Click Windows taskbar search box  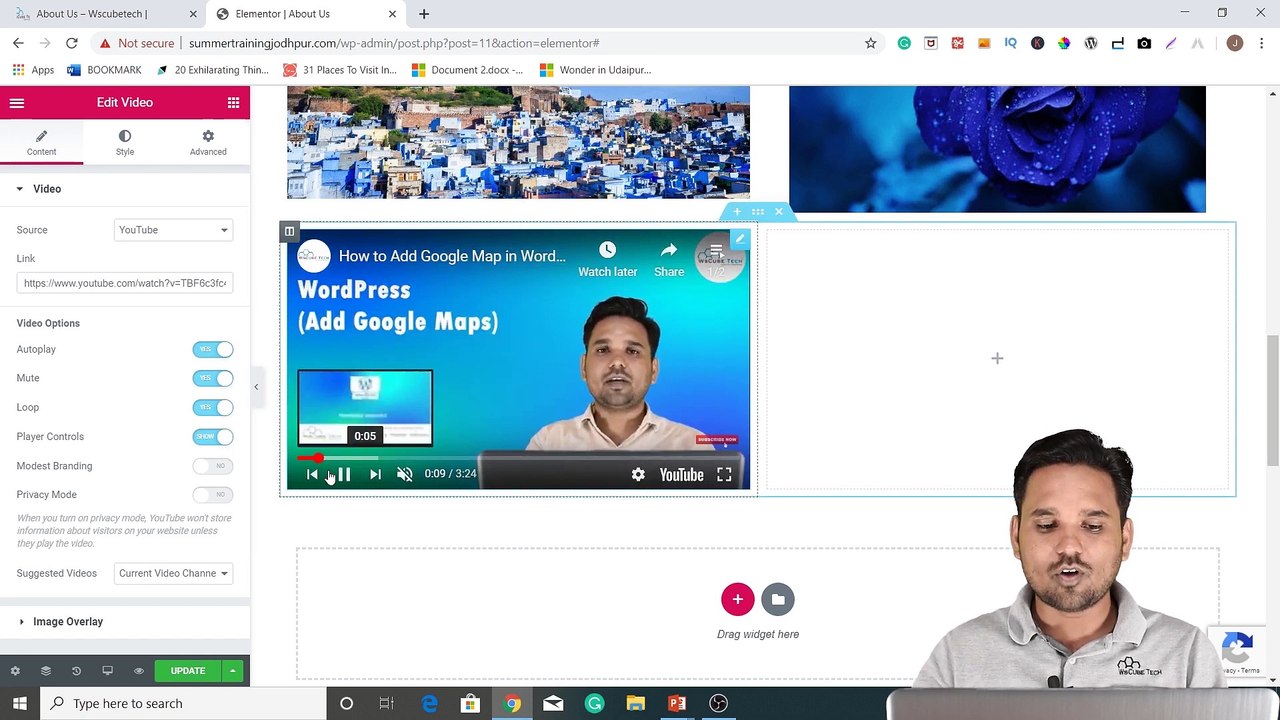coord(183,703)
